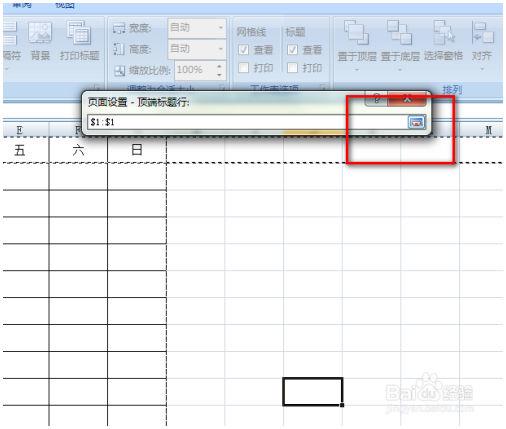Click Bring to Front (置于顶层) icon

pyautogui.click(x=356, y=32)
